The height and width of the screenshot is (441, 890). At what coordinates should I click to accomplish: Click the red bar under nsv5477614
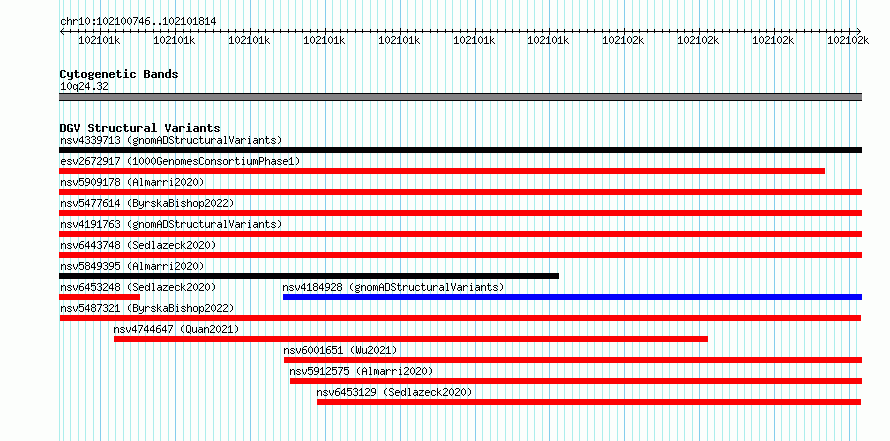pyautogui.click(x=460, y=213)
